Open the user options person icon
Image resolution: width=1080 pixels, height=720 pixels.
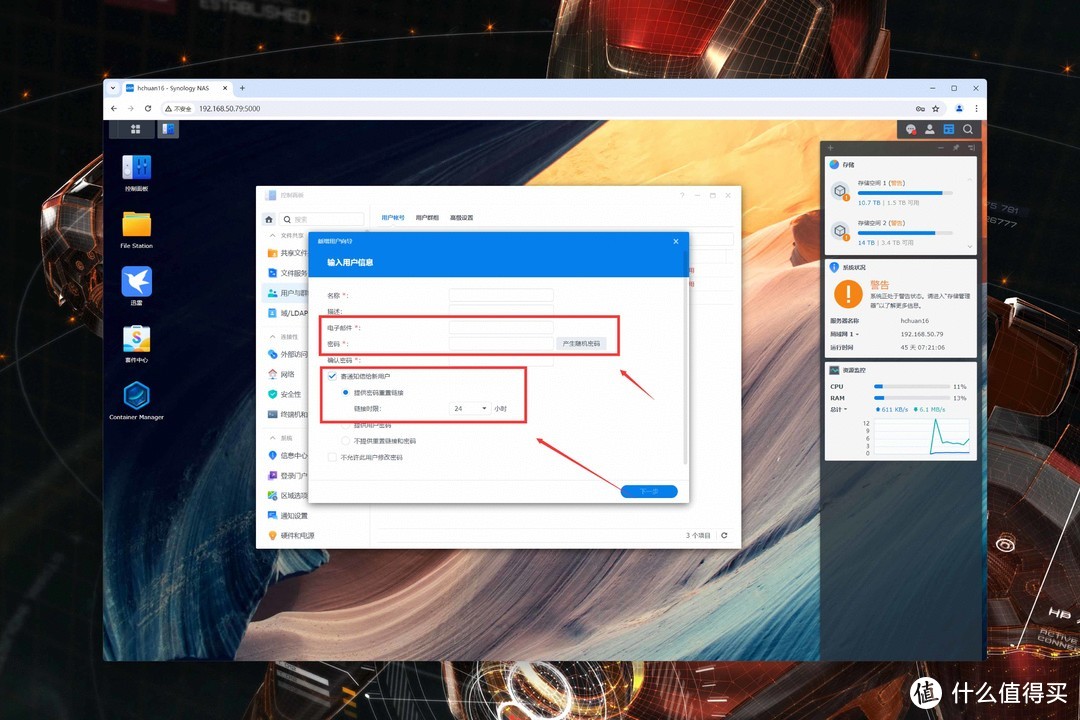click(x=929, y=129)
